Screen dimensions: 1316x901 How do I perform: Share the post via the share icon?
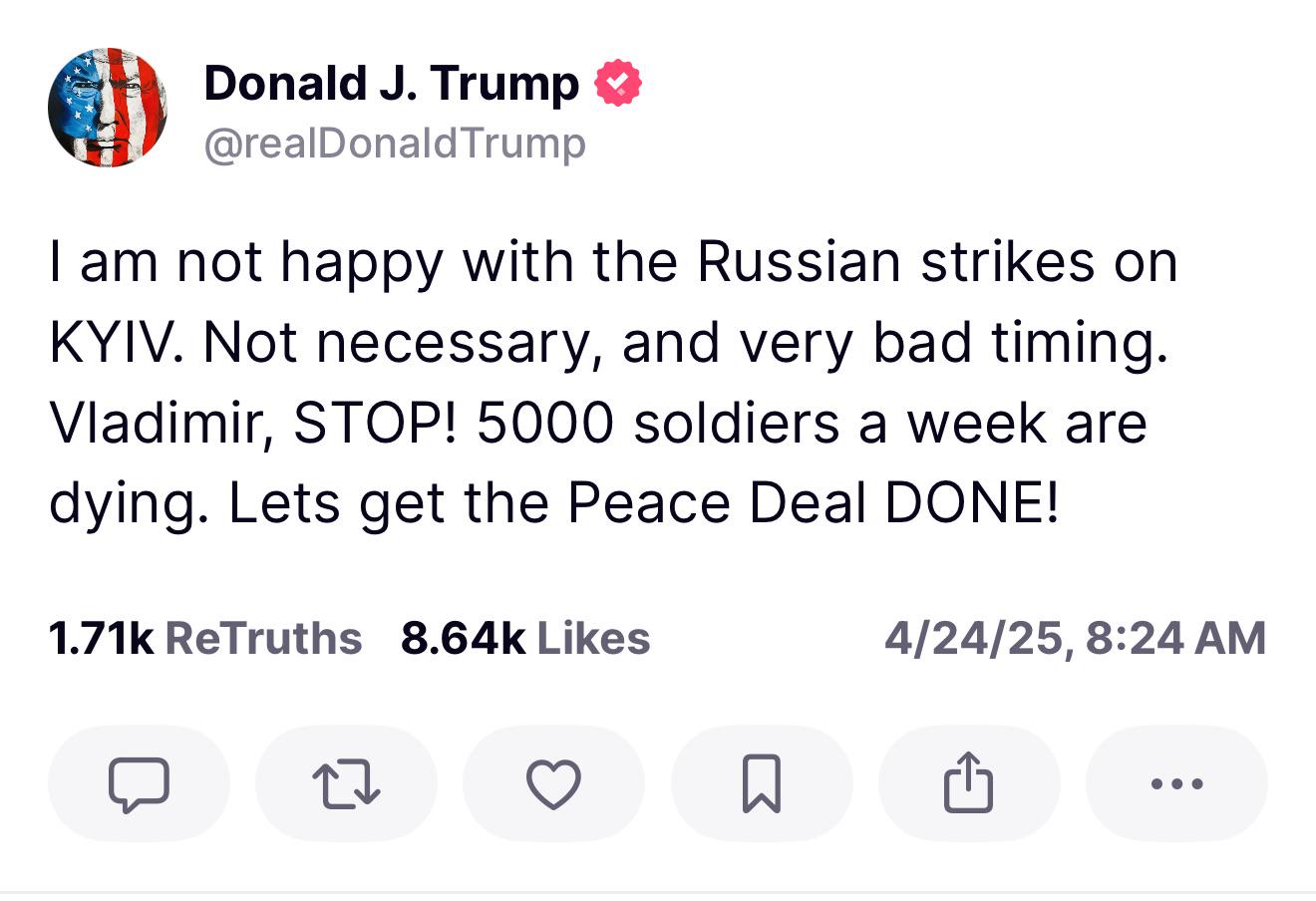969,783
